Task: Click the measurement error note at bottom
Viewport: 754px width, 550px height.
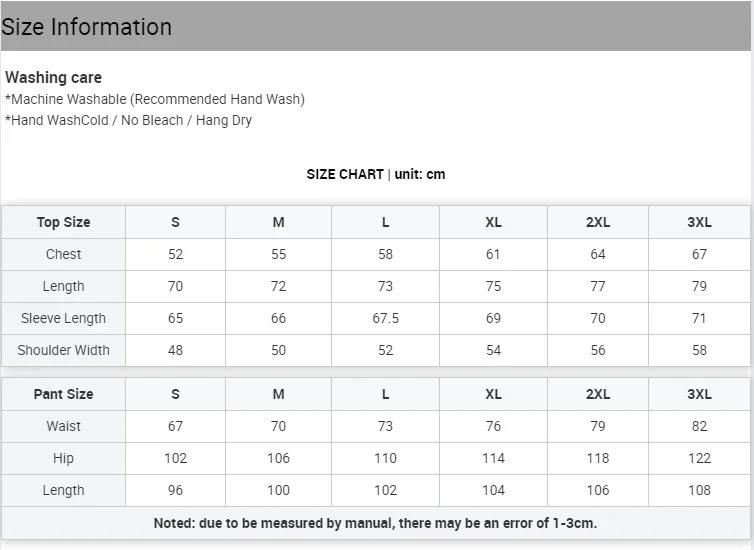Action: coord(375,522)
